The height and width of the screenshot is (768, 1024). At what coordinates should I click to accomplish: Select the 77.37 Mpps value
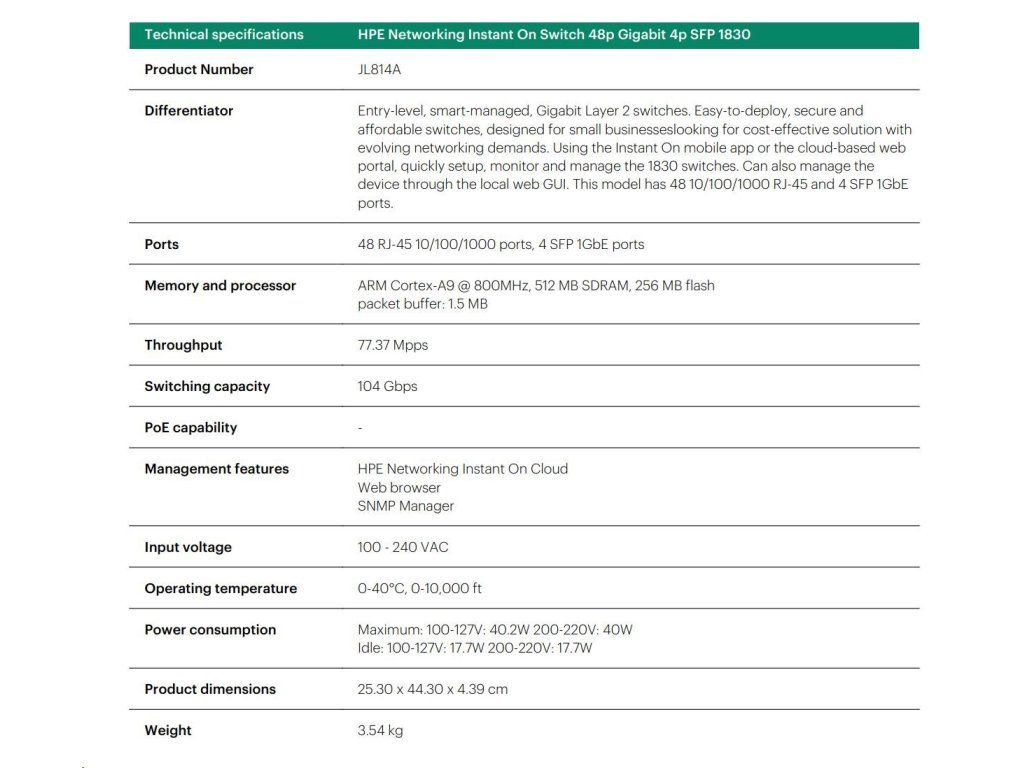click(x=392, y=345)
